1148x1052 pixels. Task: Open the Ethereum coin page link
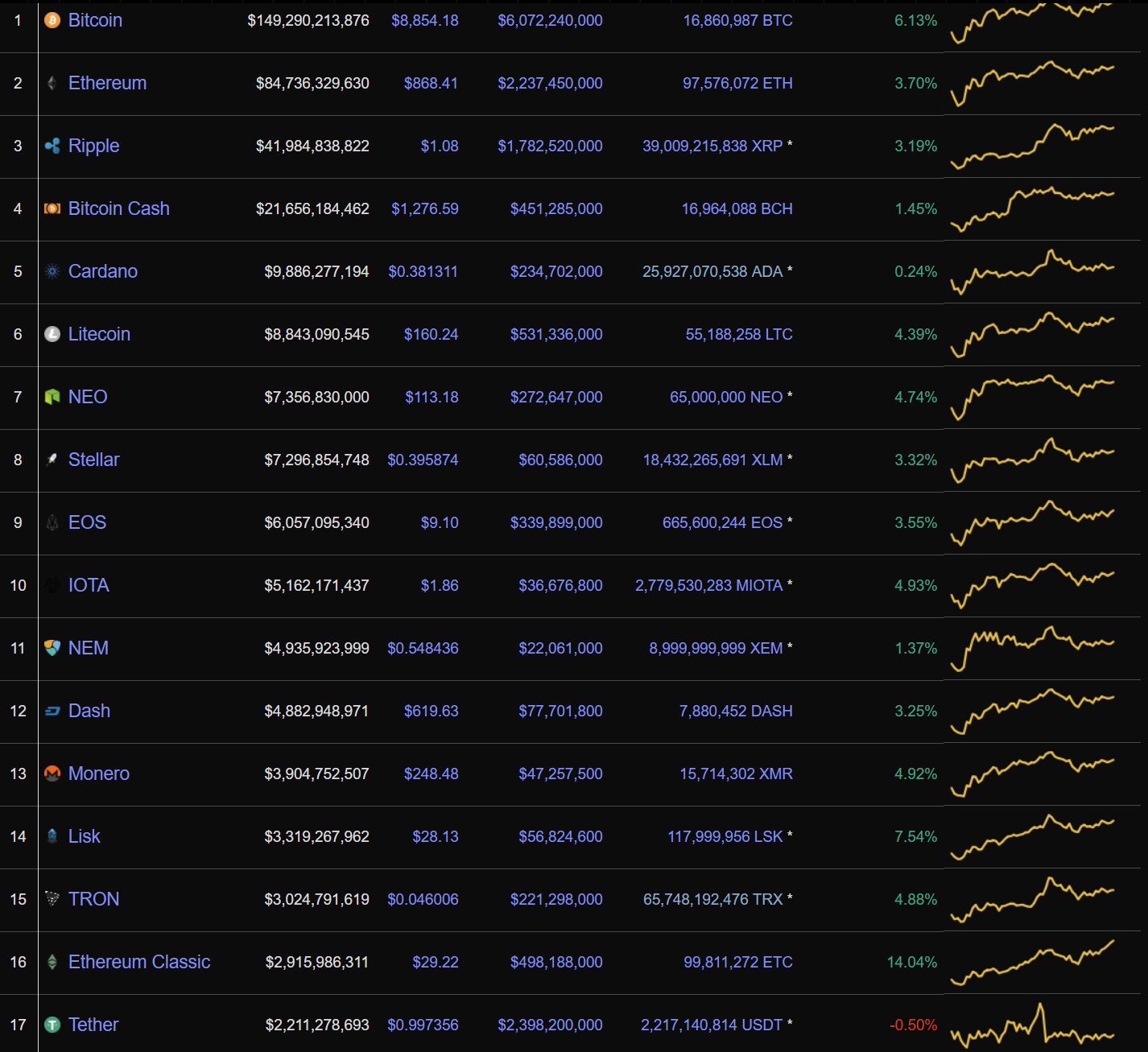pos(107,83)
